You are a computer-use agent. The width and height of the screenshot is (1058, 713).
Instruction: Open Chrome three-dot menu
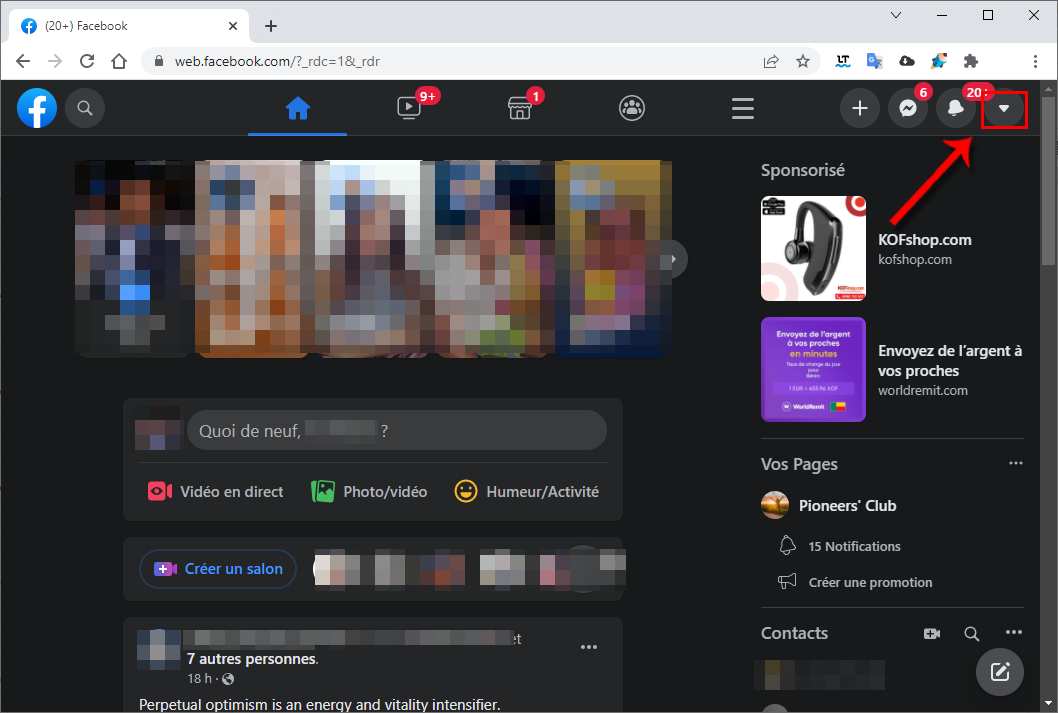coord(1035,61)
